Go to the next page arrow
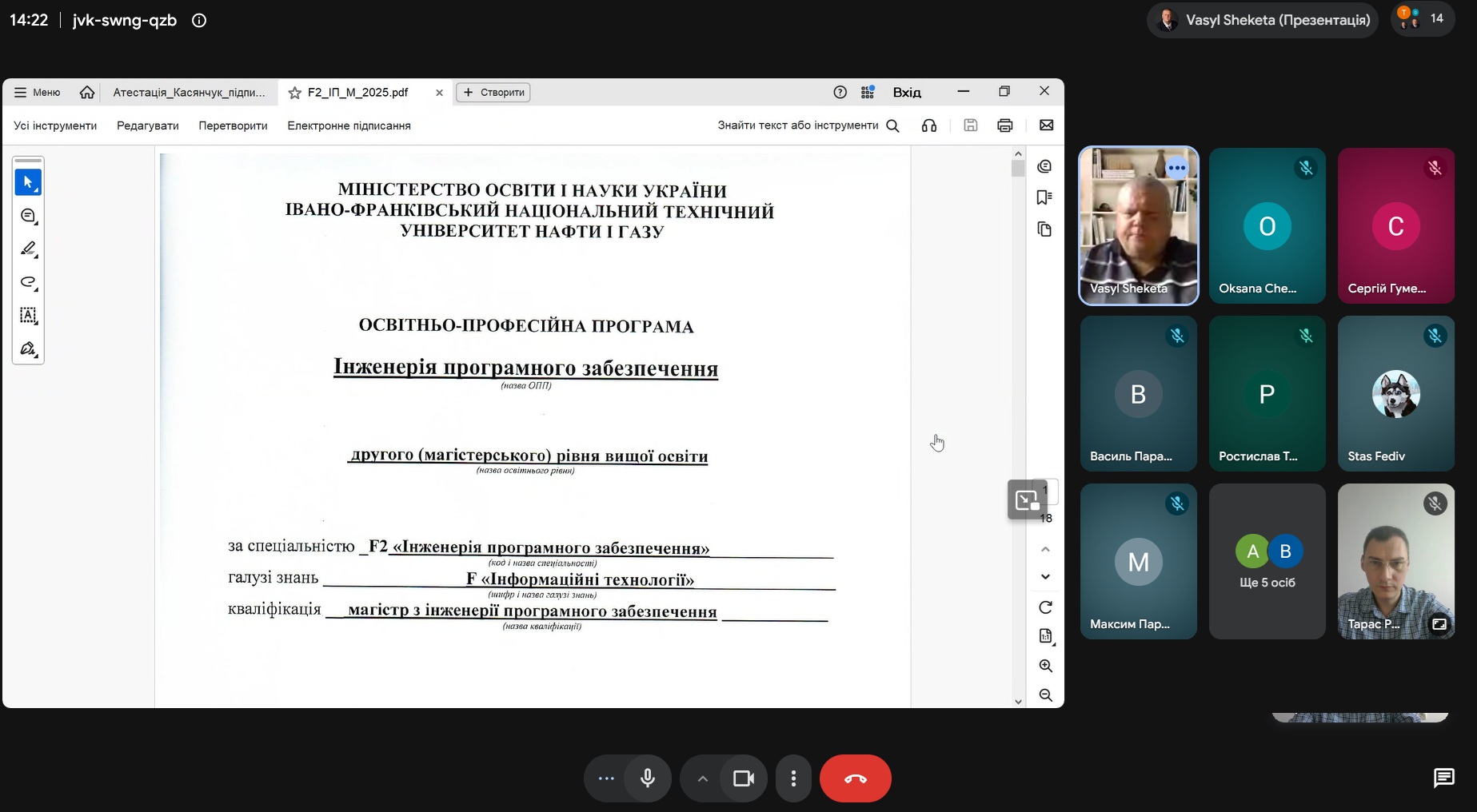Image resolution: width=1477 pixels, height=812 pixels. tap(1045, 577)
